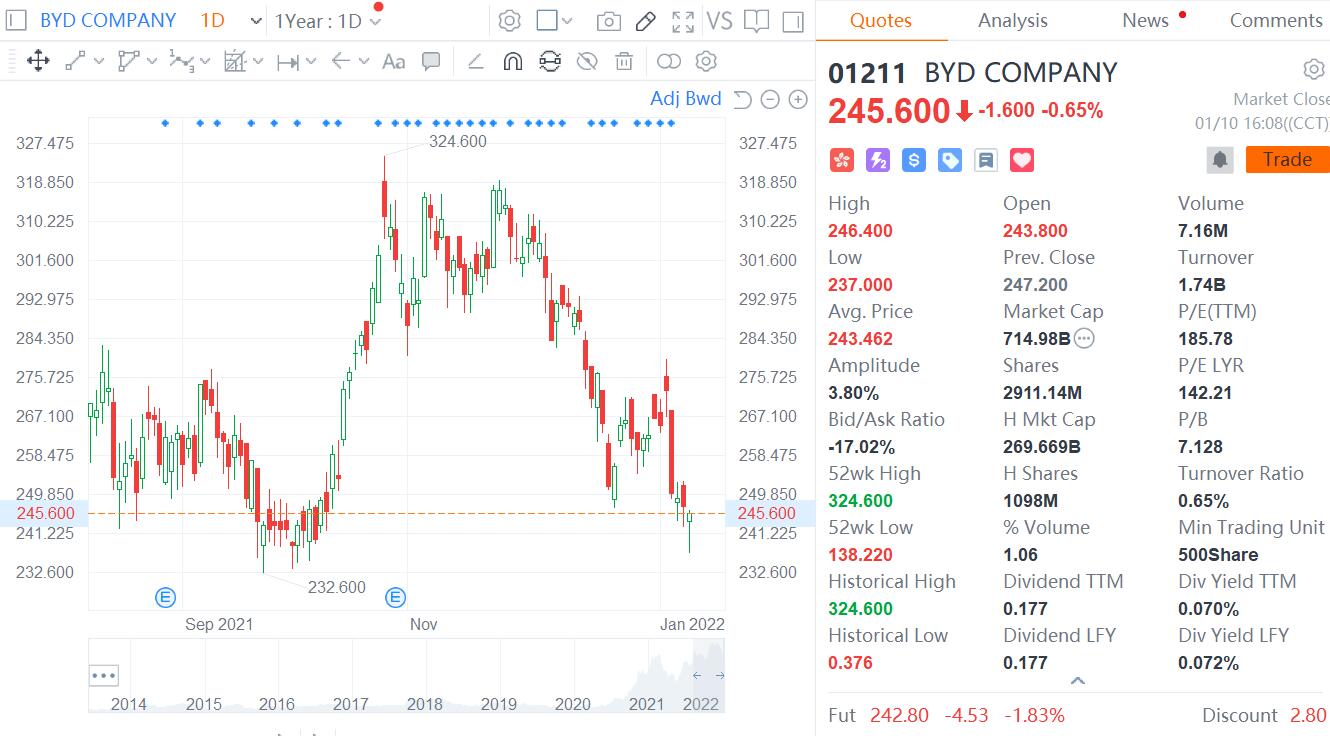
Task: Activate the pencil drawing tool
Action: click(646, 21)
